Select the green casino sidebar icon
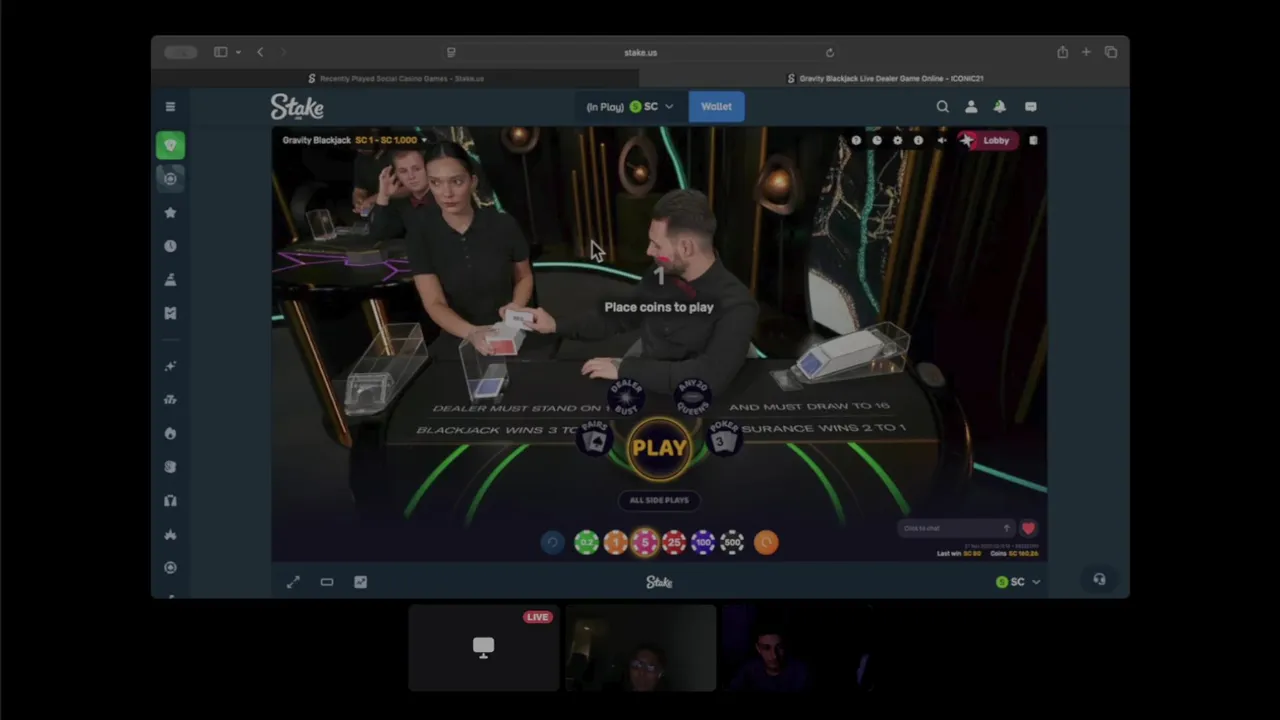Viewport: 1280px width, 720px height. pos(170,145)
